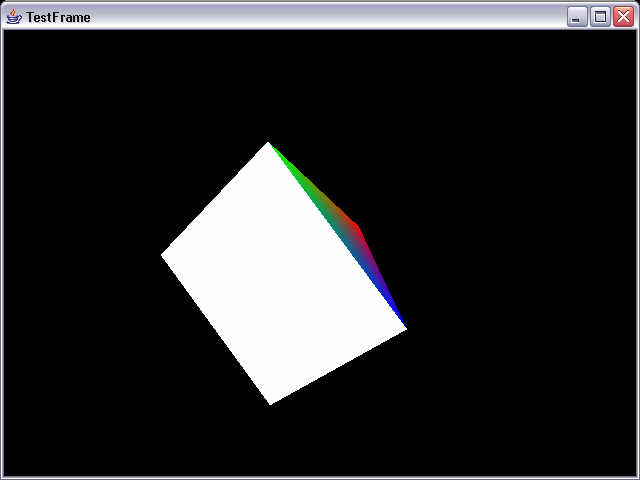This screenshot has height=480, width=640.
Task: Close the TestFrame window
Action: (623, 17)
